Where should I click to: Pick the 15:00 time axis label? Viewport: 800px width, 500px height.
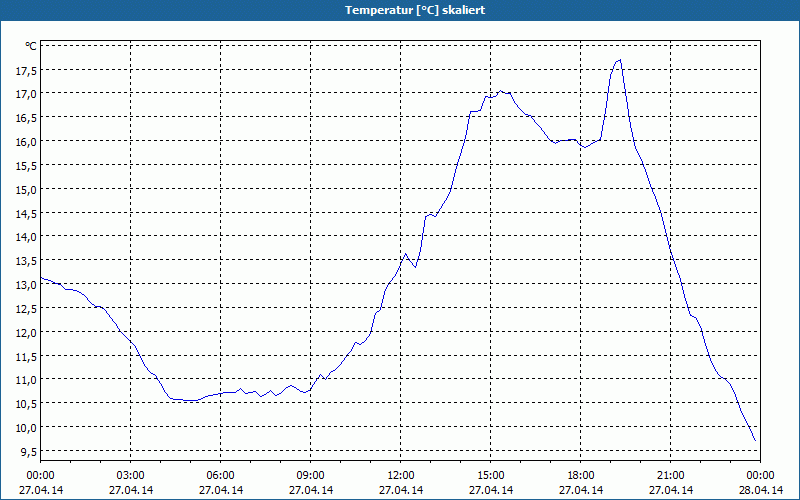point(490,476)
